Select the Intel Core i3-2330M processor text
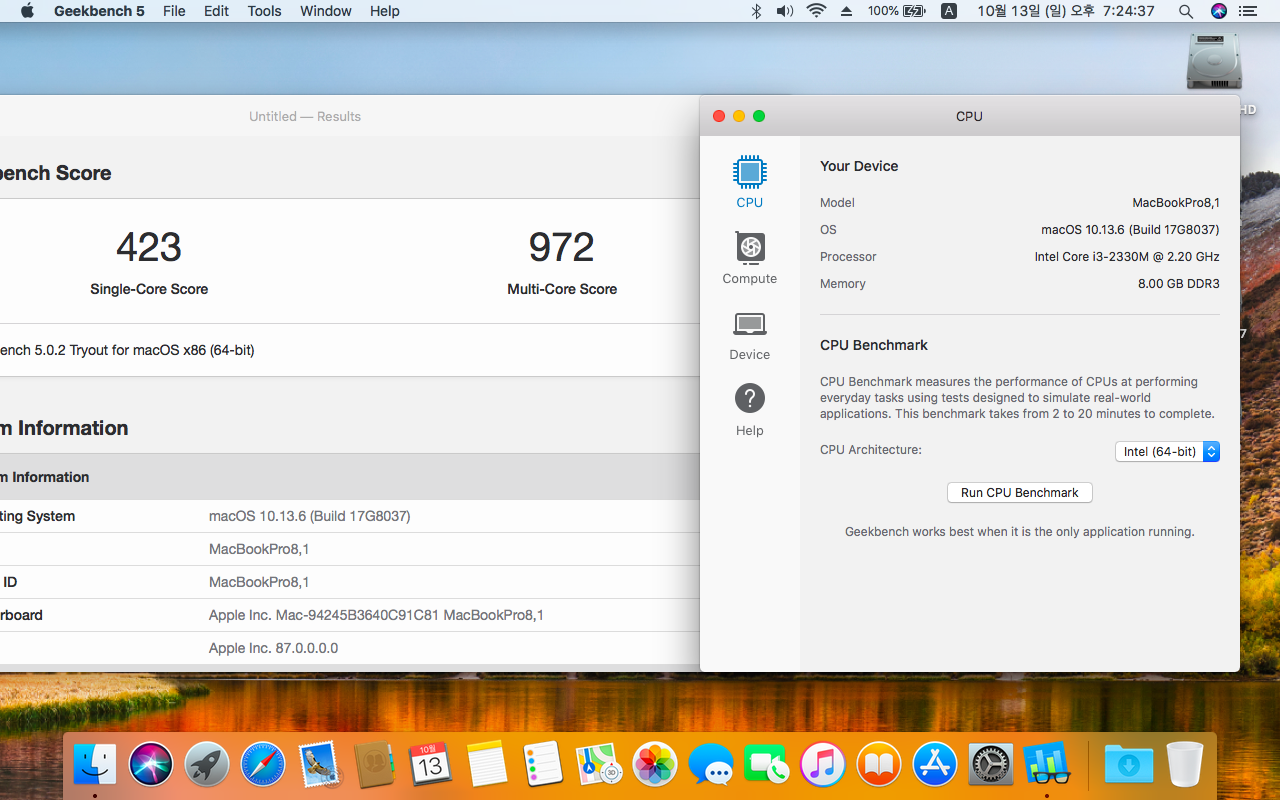 (x=1127, y=257)
